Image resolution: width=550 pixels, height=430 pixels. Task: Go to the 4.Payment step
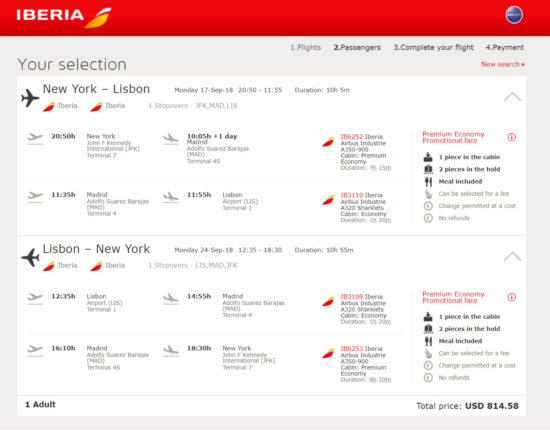coord(505,47)
